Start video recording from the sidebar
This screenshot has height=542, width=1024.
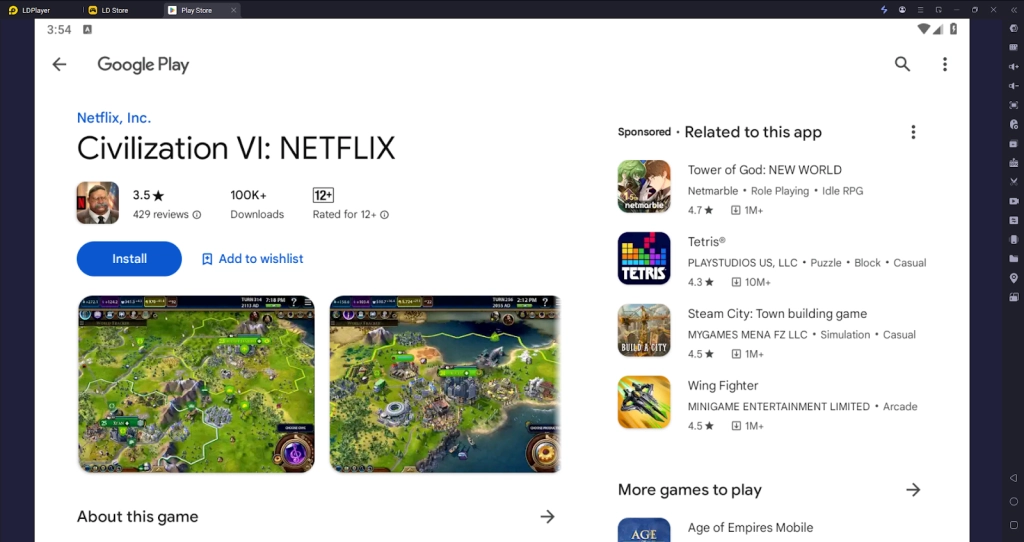click(1014, 201)
